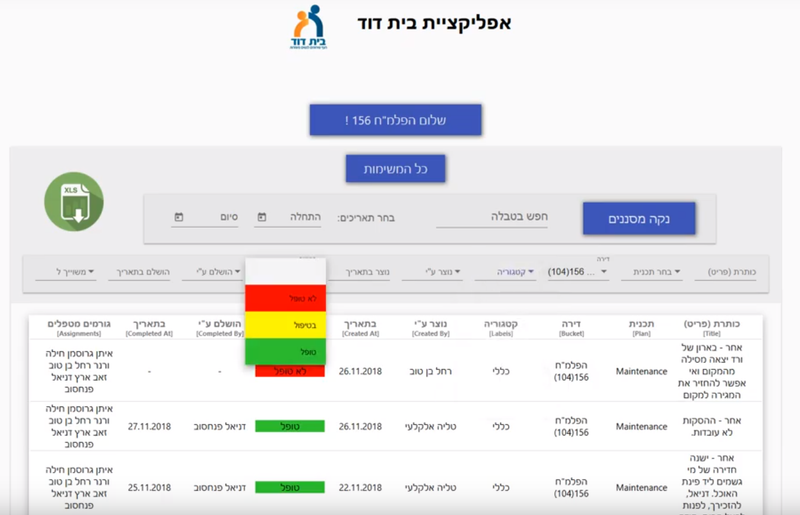The image size is (800, 515).
Task: Click the הושלם בתאריך filter field
Action: [139, 272]
